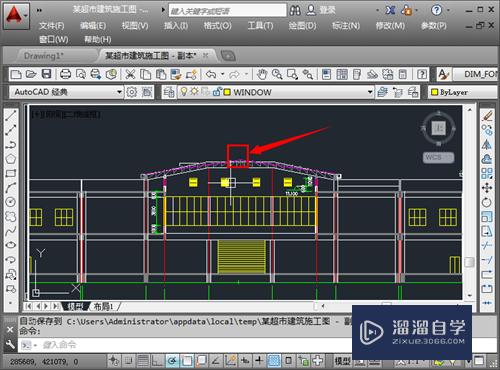Expand the Undo history arrow
This screenshot has height=370, width=500.
tap(222, 74)
